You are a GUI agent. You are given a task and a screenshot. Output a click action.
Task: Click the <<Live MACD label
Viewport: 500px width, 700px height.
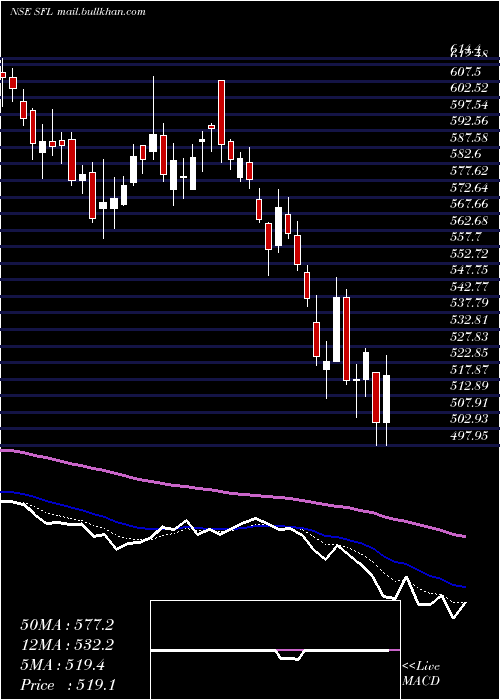coord(421,674)
